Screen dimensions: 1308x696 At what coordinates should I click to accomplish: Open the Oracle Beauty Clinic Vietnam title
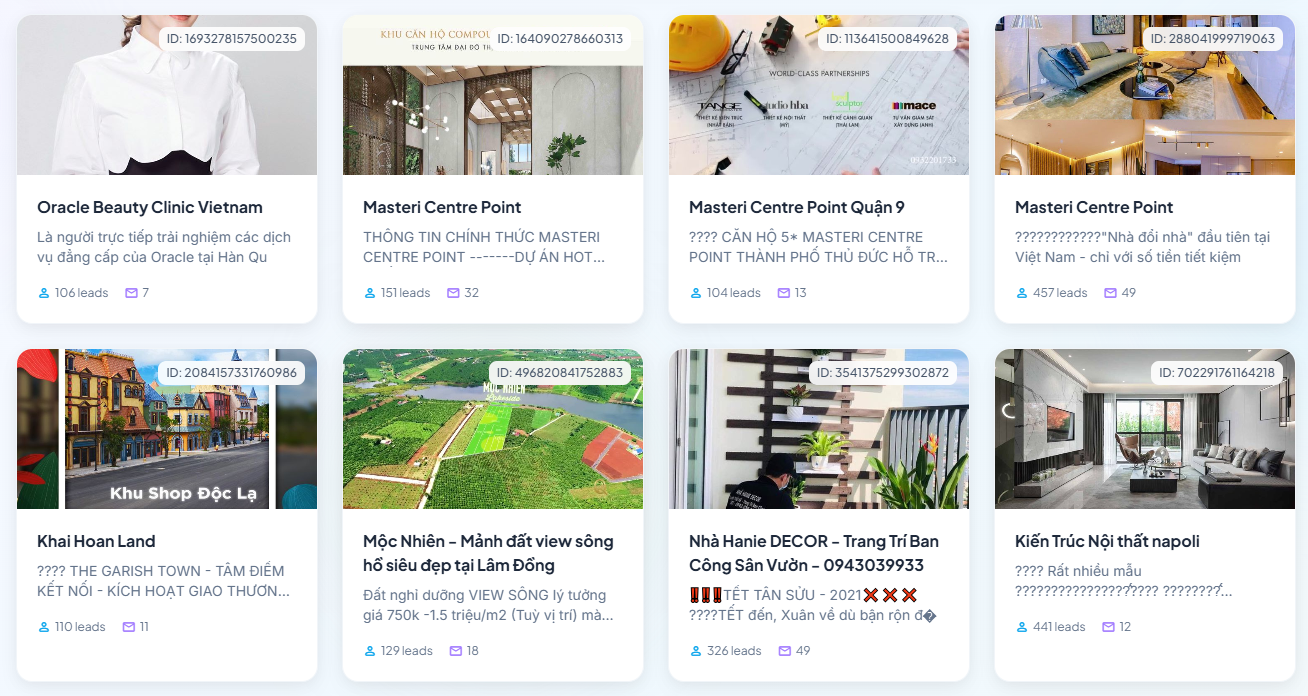[x=150, y=207]
